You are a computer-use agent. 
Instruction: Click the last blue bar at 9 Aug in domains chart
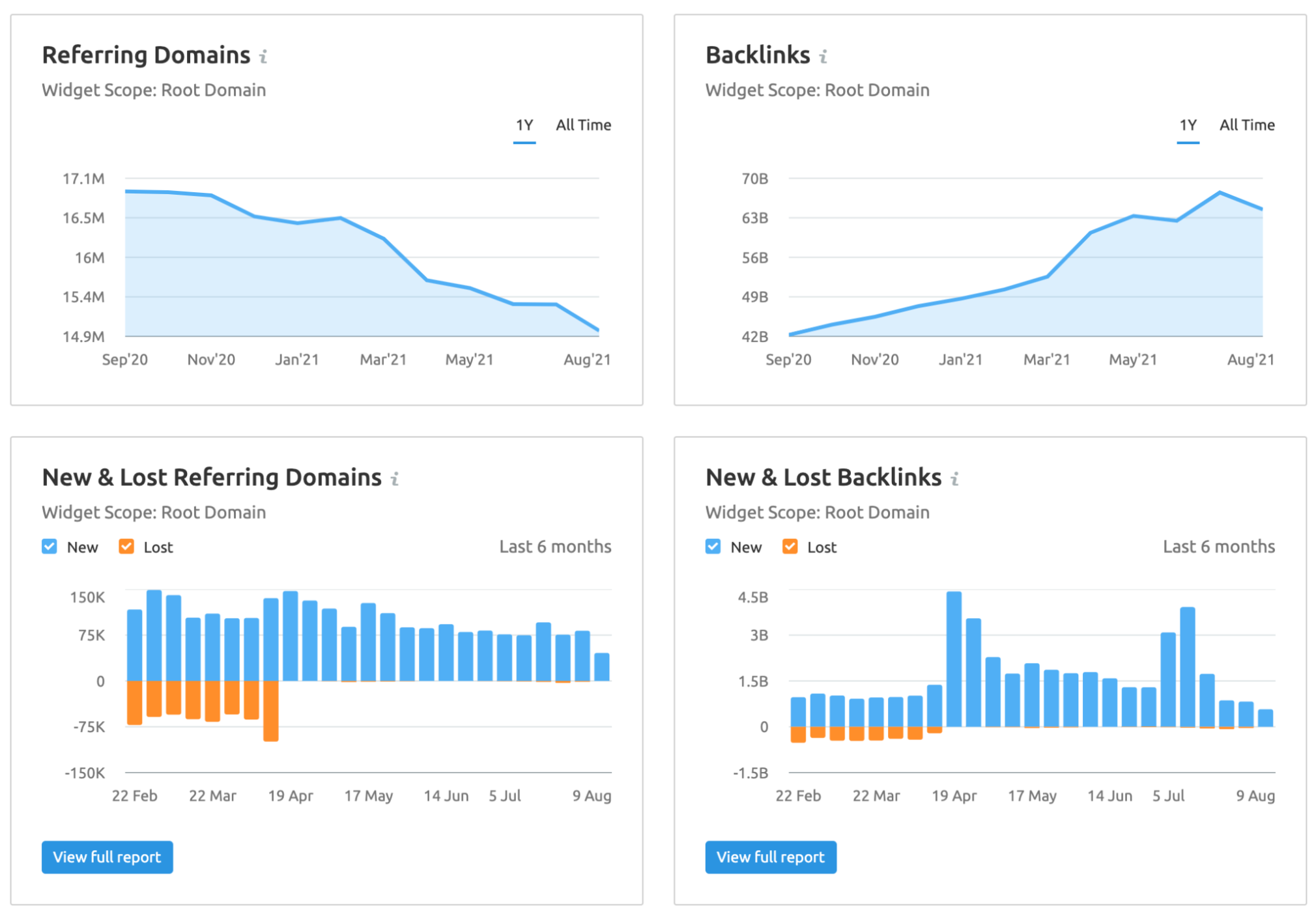click(x=602, y=666)
